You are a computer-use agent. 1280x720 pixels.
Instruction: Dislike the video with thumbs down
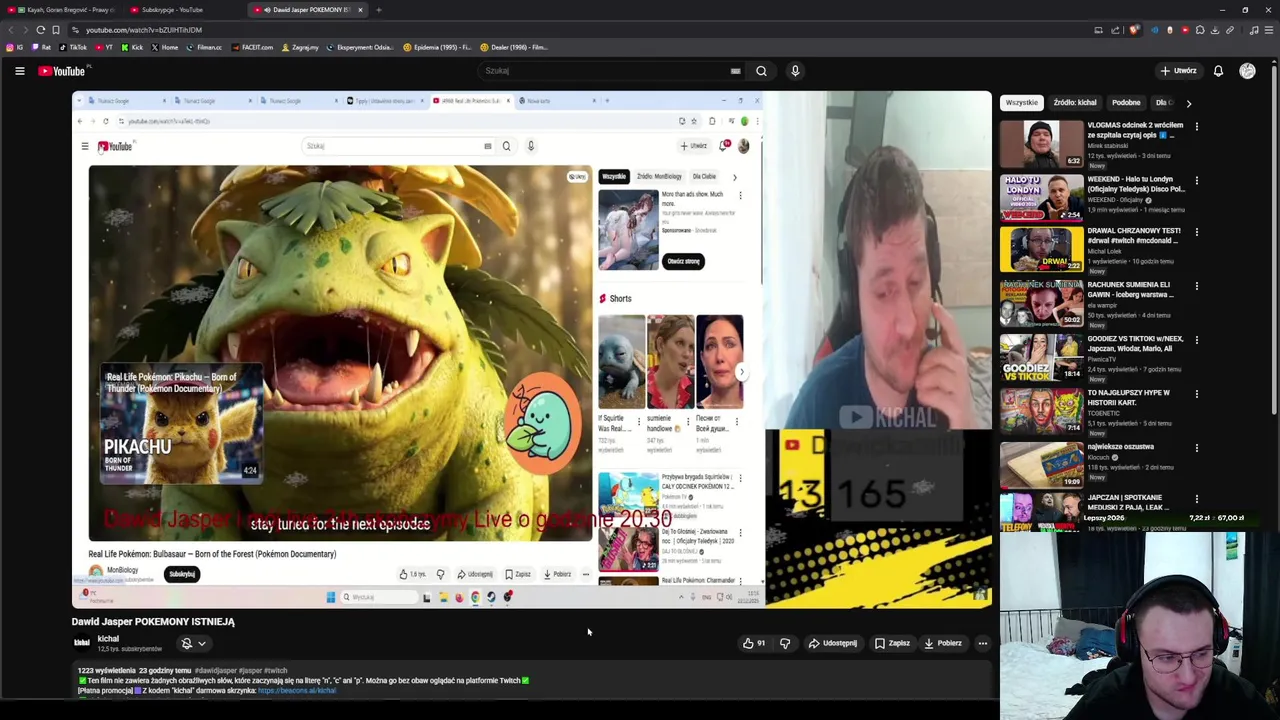785,643
